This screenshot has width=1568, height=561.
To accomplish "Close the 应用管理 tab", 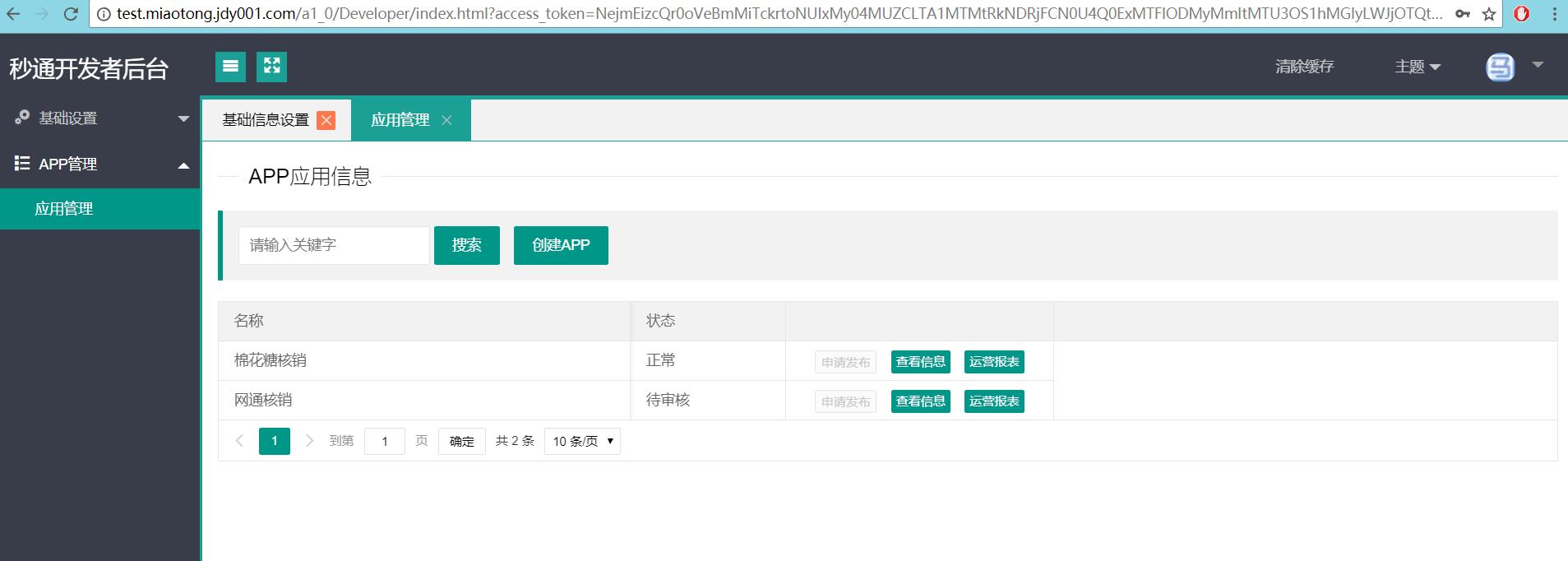I will [446, 121].
